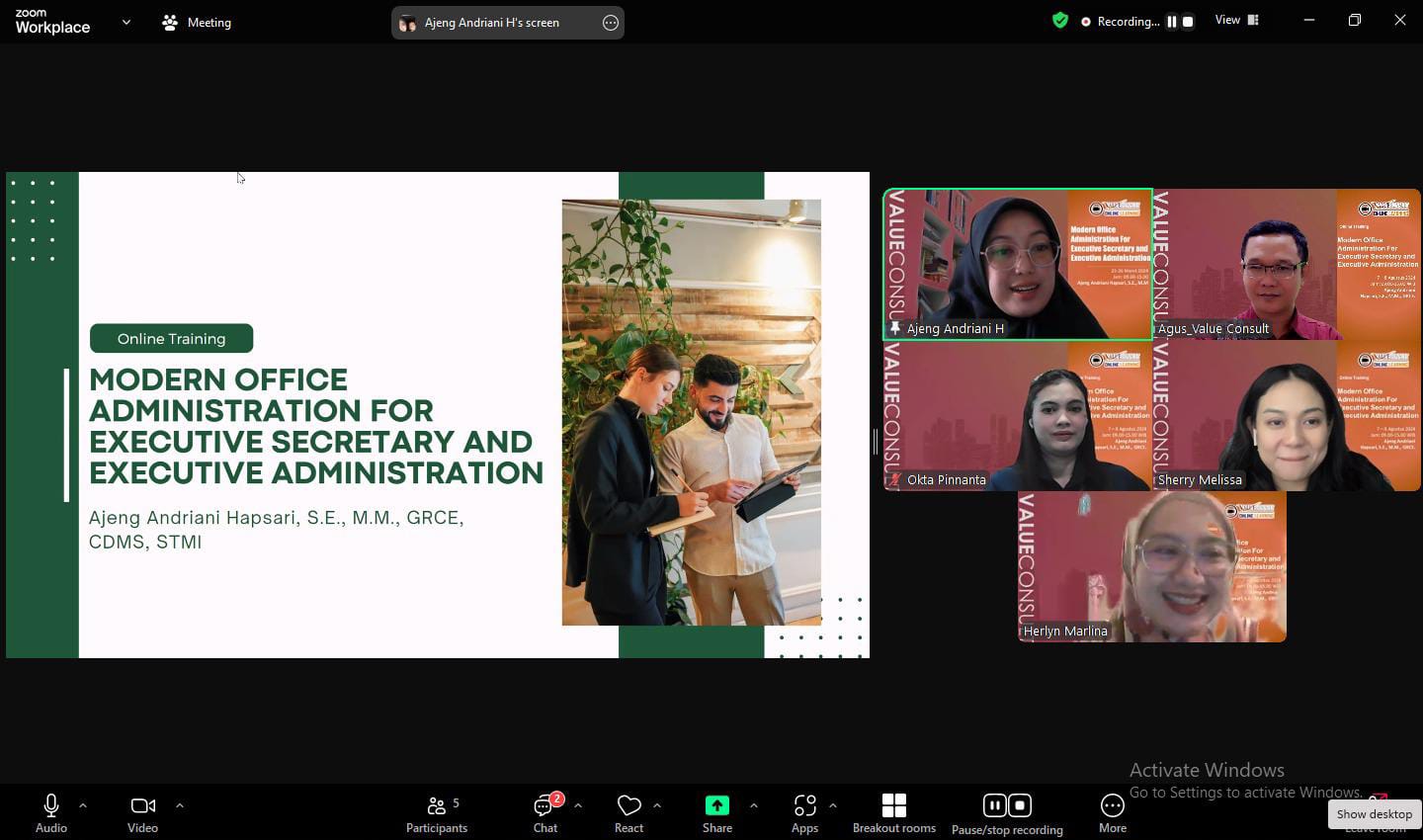1423x840 pixels.
Task: Expand the Share options caret
Action: [x=753, y=805]
